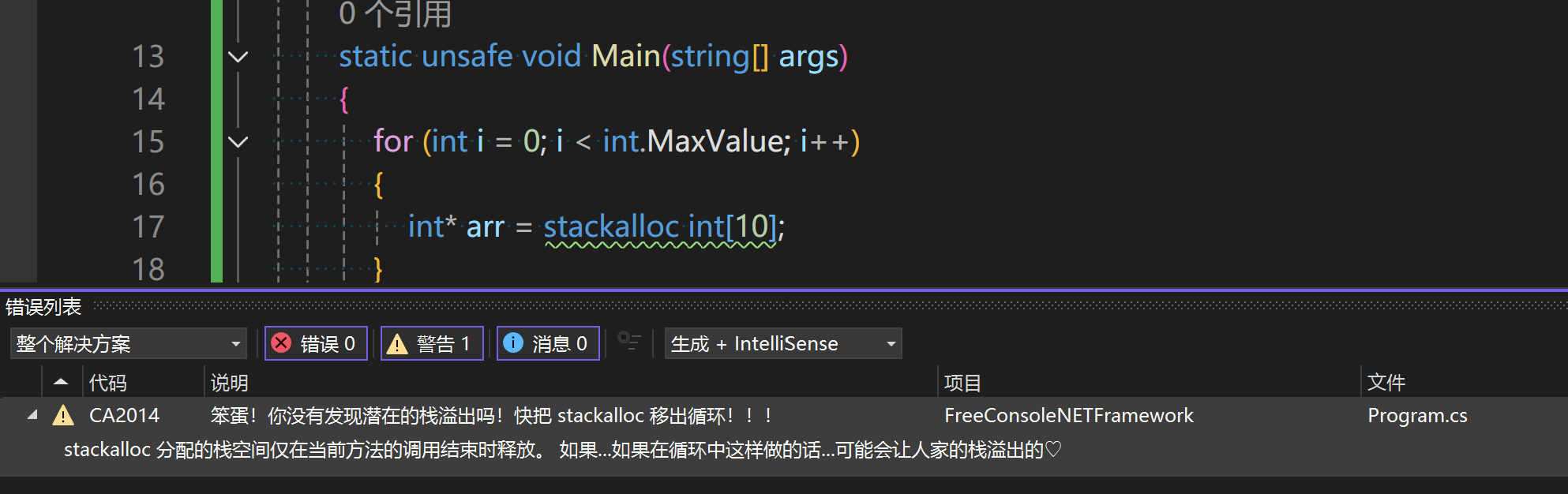Viewport: 1568px width, 494px height.
Task: Toggle the 警告 1 warnings filter
Action: [x=431, y=343]
